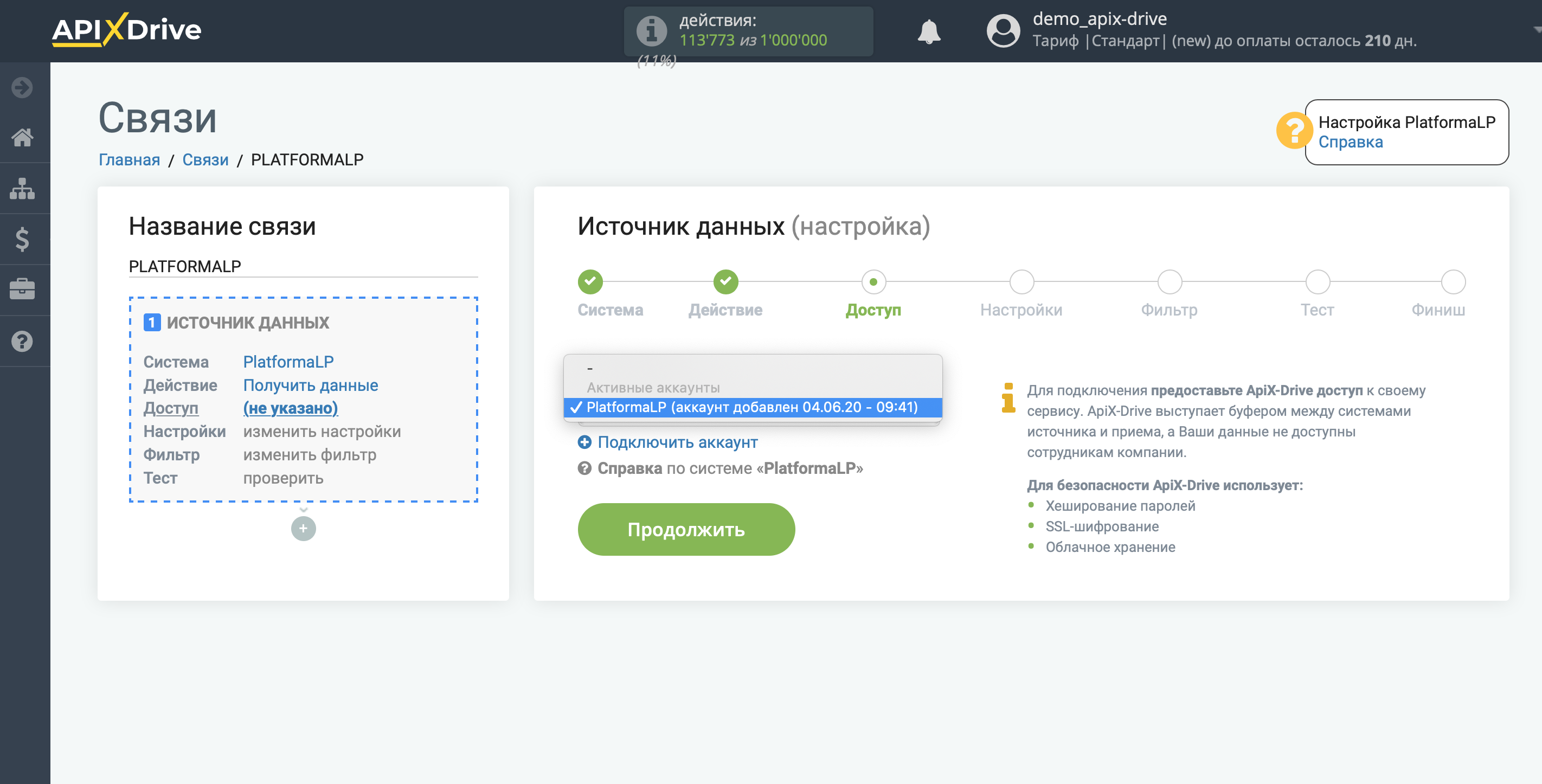1542x784 pixels.
Task: Click Подключить аккаунт link
Action: coord(677,442)
